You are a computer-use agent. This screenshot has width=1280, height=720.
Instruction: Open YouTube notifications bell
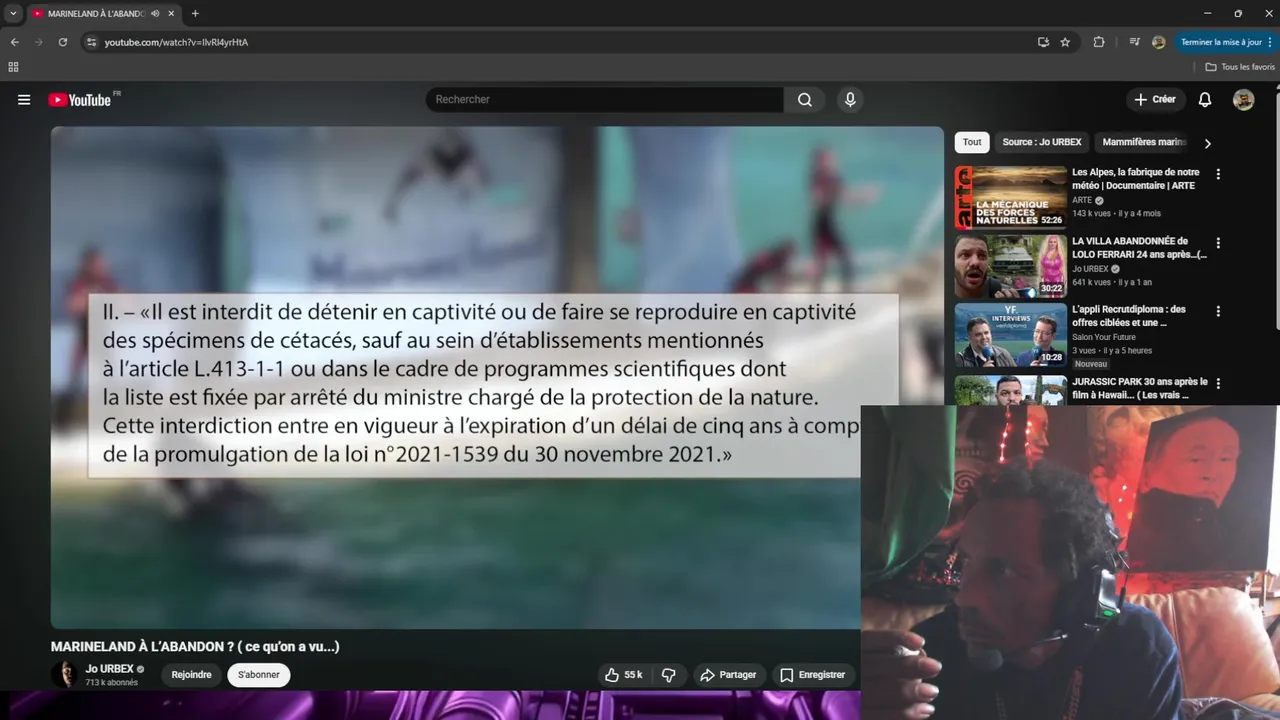1205,100
